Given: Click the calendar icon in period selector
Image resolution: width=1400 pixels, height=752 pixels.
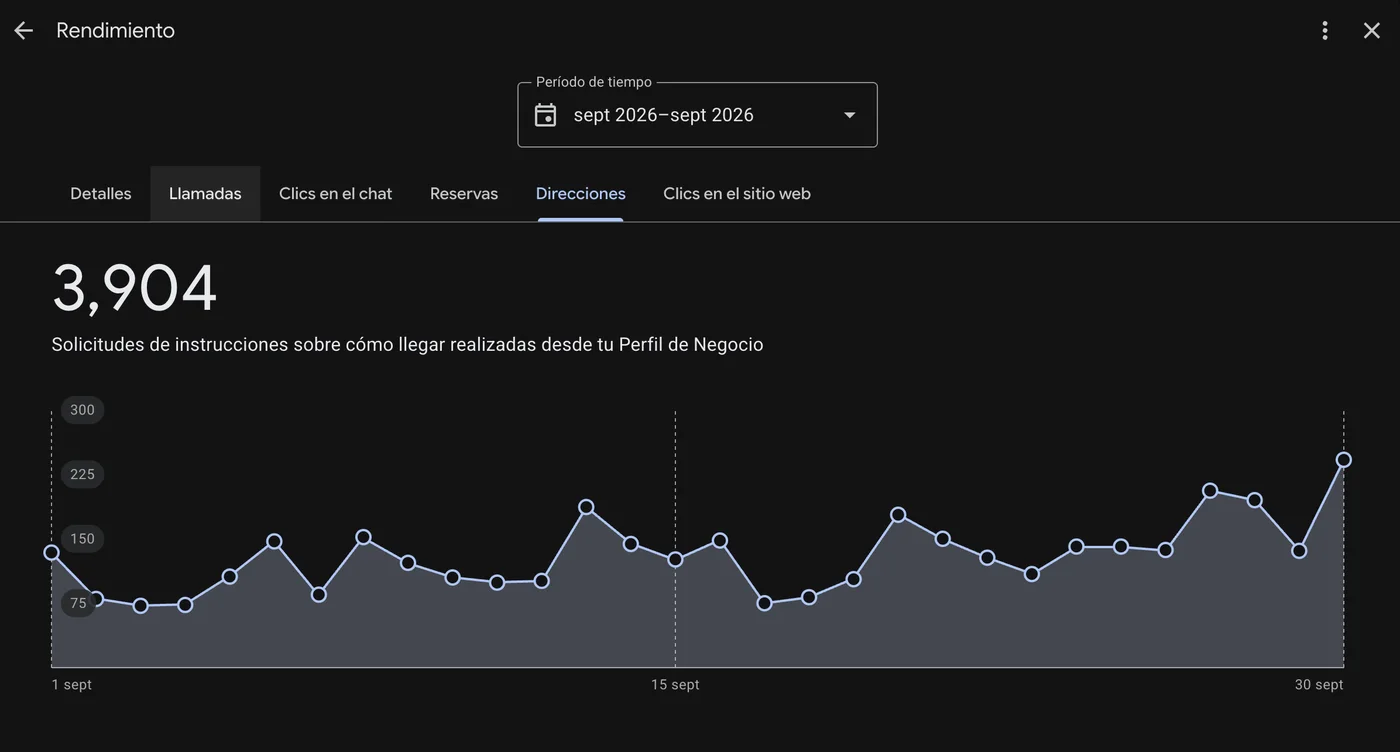Looking at the screenshot, I should pyautogui.click(x=545, y=115).
